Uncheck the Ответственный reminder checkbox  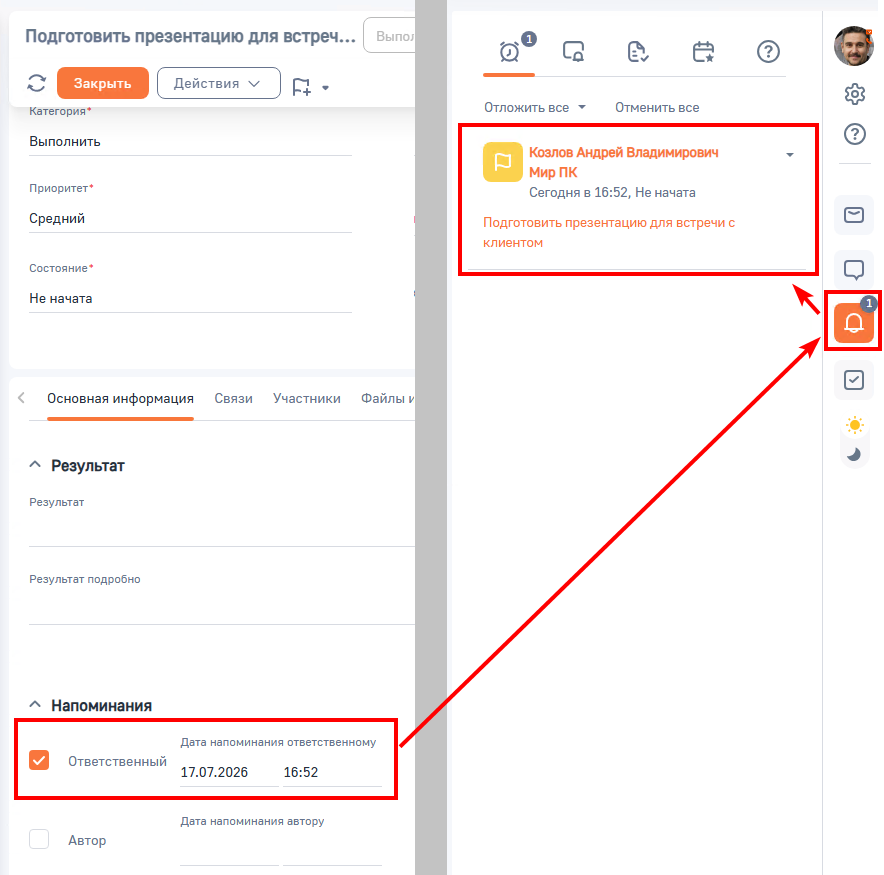click(x=39, y=760)
